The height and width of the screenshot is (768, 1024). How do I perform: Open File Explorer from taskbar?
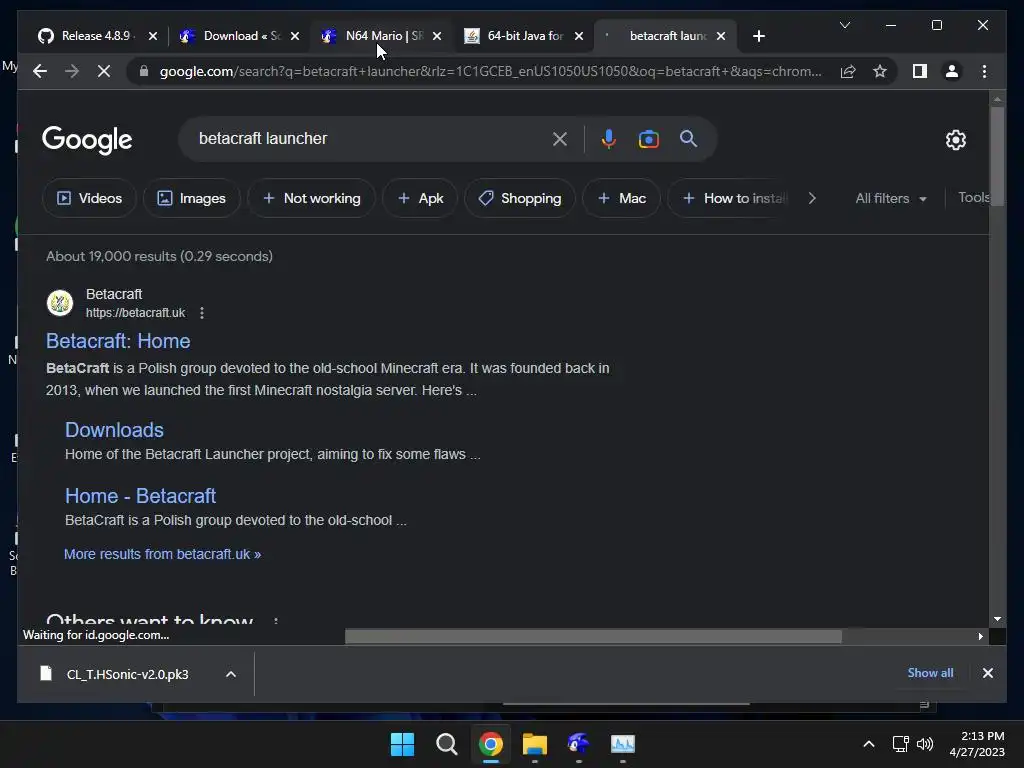(x=535, y=744)
